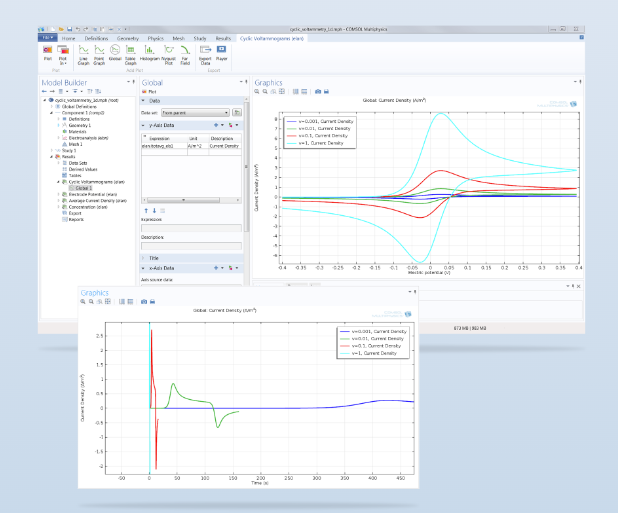Add a Far Field plot
The height and width of the screenshot is (513, 618).
185,55
